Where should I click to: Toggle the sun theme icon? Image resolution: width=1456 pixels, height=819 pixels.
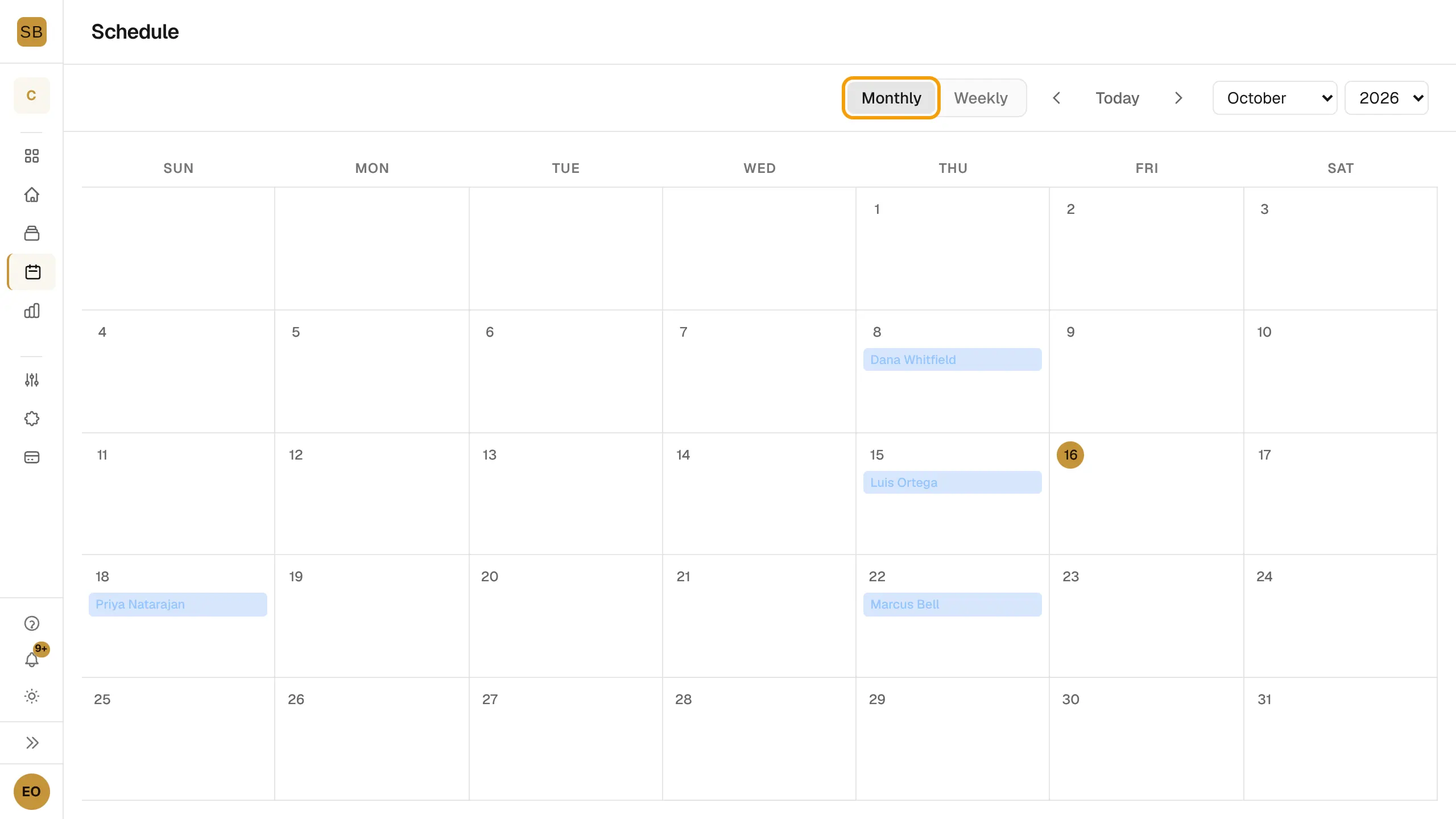[x=32, y=696]
